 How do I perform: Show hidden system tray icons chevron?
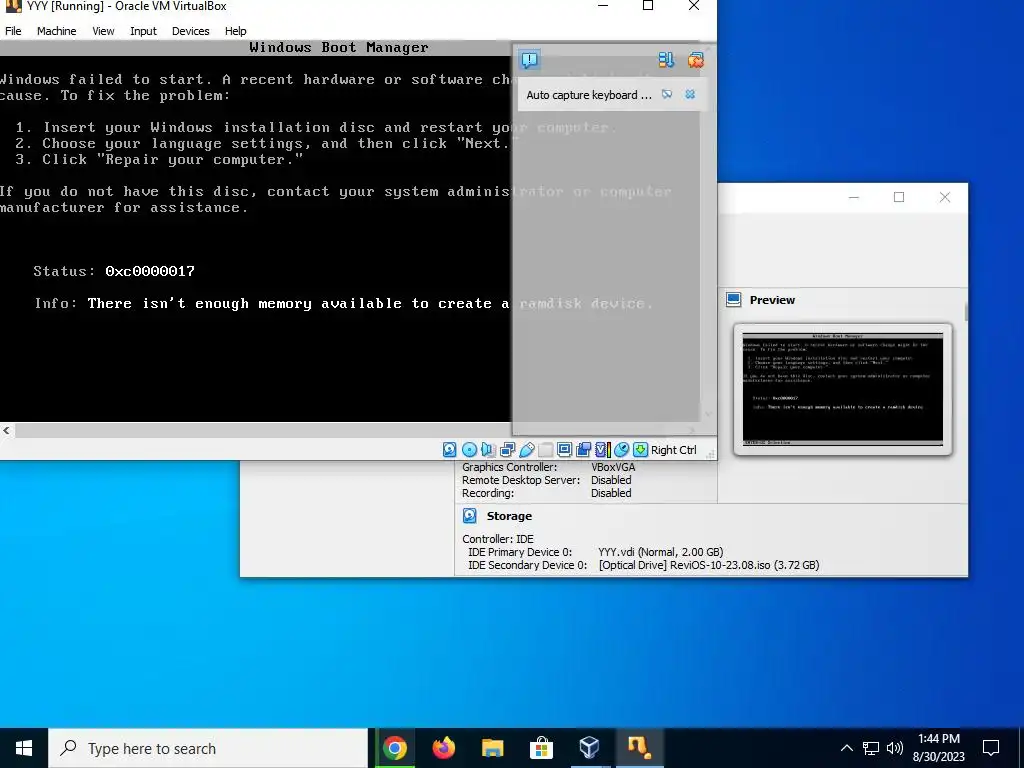pos(846,748)
